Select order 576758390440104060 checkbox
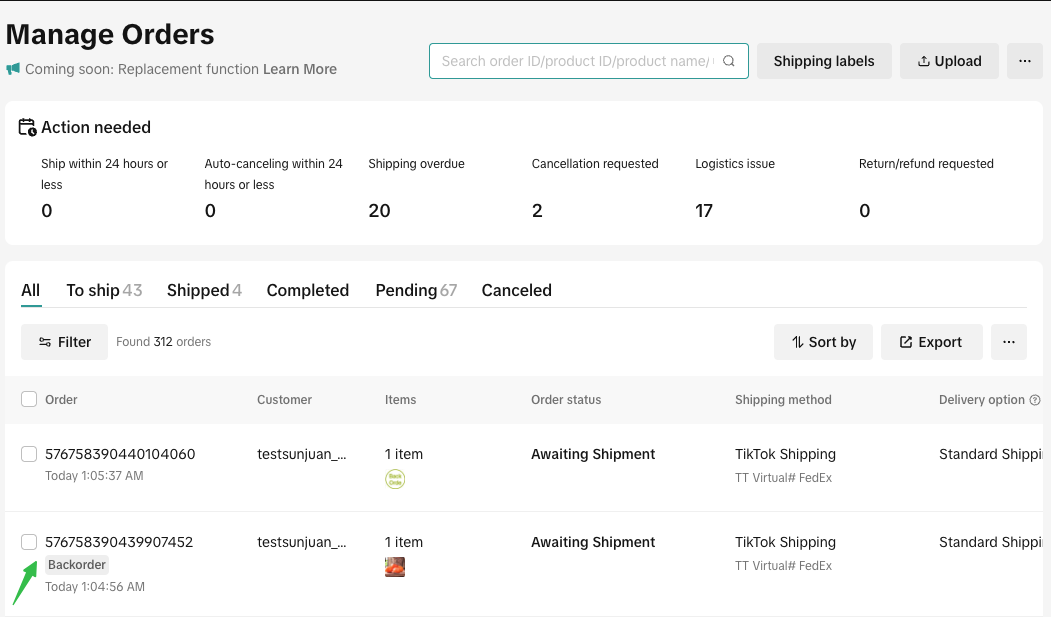1051x617 pixels. (x=29, y=454)
